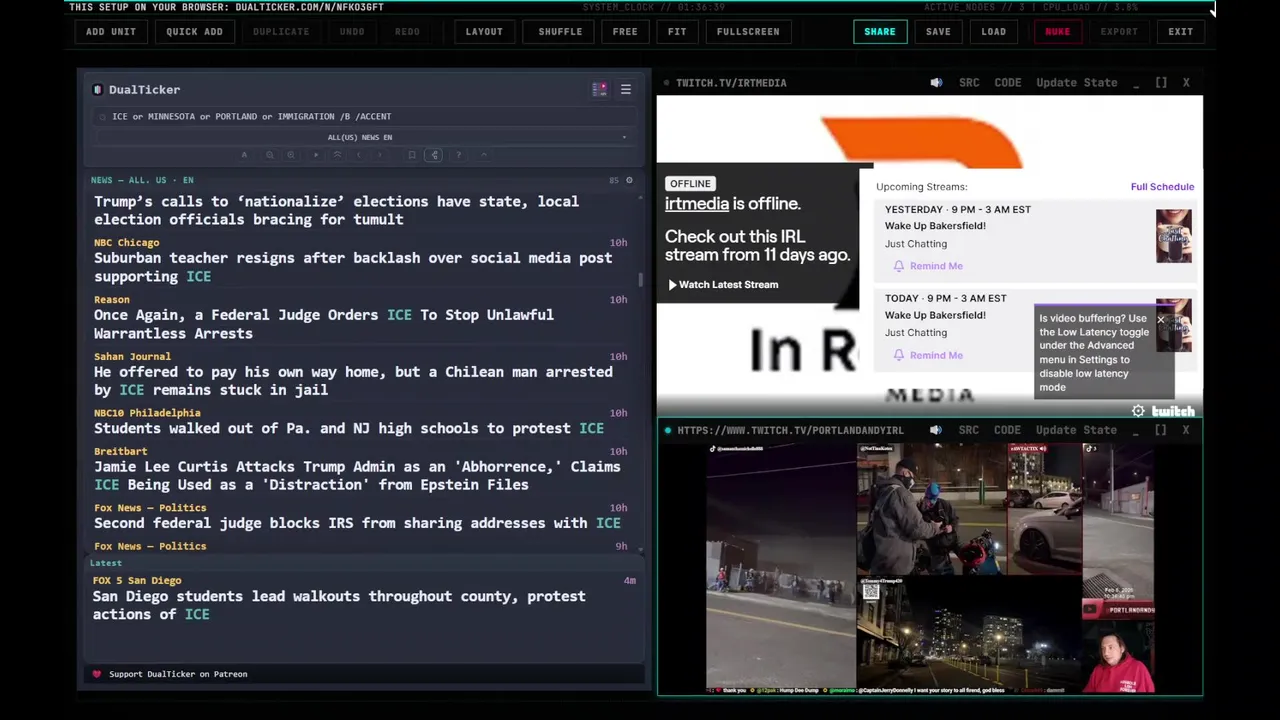Click SHUFFLE layout option

(x=560, y=31)
